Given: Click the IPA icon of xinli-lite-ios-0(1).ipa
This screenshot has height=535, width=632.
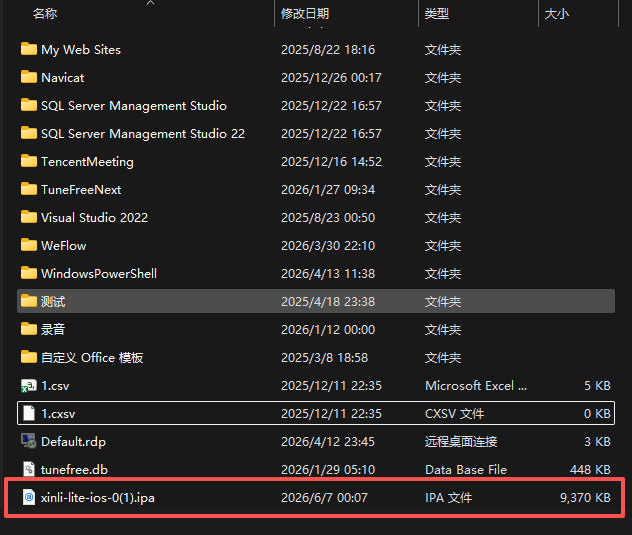Looking at the screenshot, I should click(x=29, y=498).
